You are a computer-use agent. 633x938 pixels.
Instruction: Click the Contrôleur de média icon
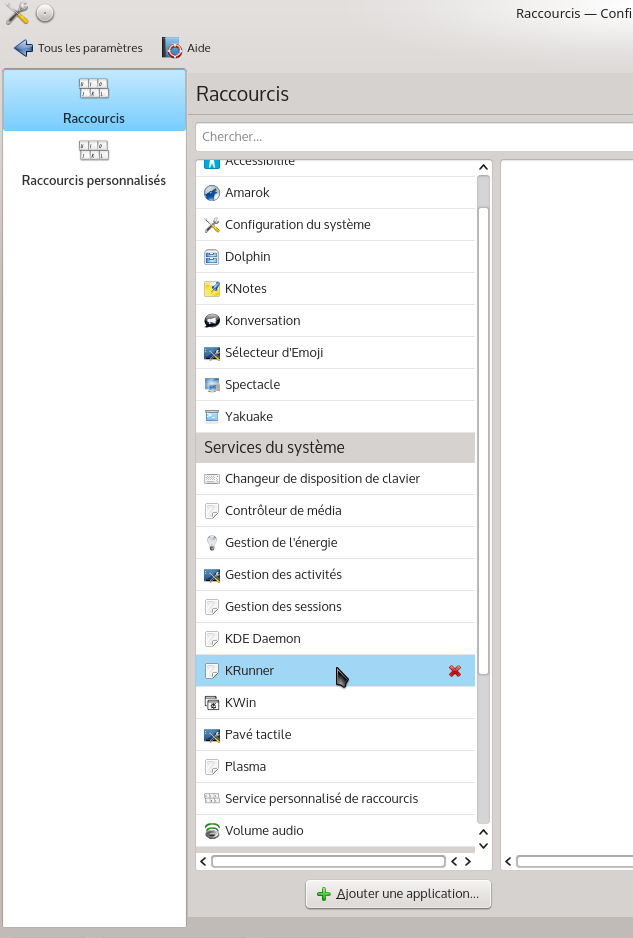point(212,511)
